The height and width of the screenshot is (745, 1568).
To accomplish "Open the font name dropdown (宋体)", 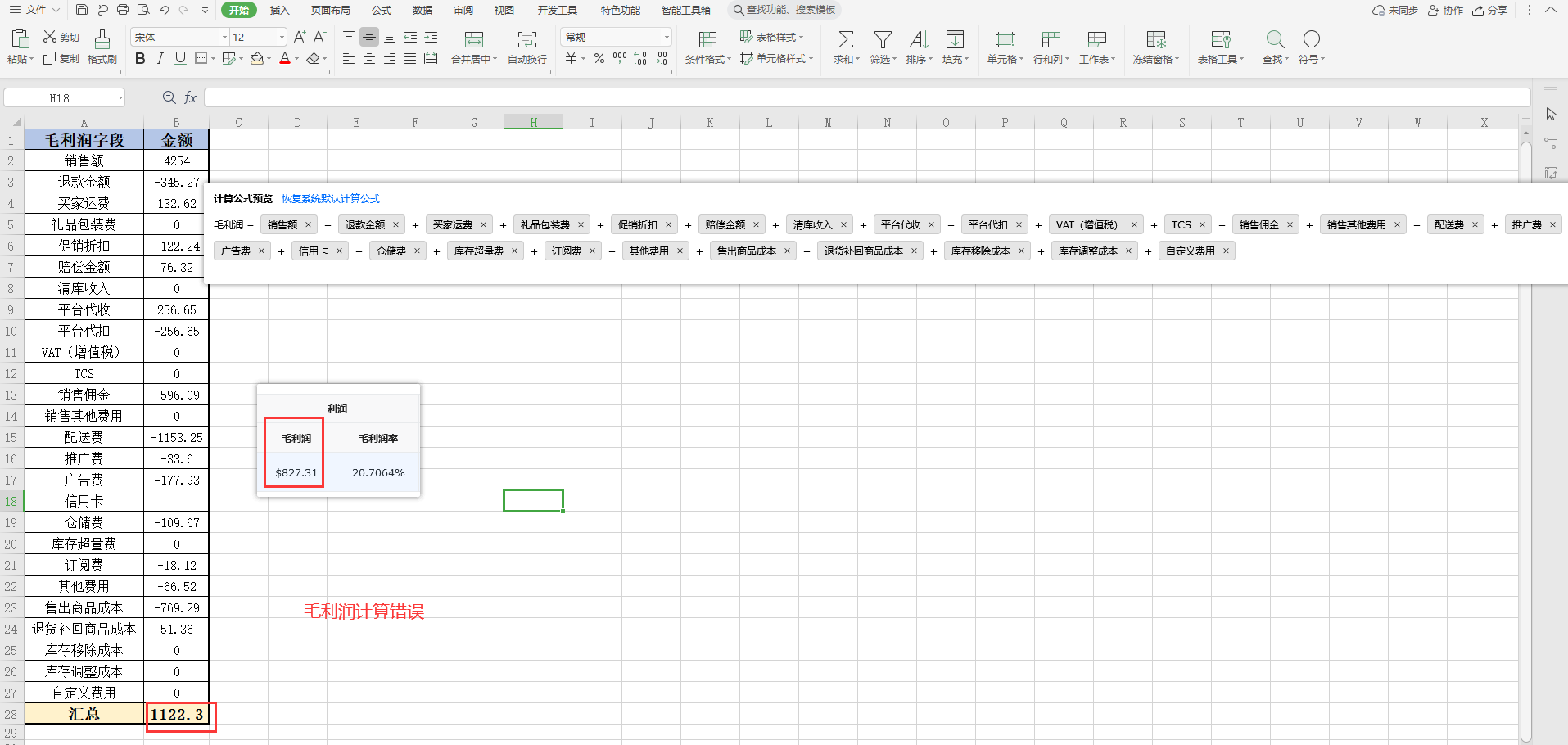I will click(x=224, y=38).
